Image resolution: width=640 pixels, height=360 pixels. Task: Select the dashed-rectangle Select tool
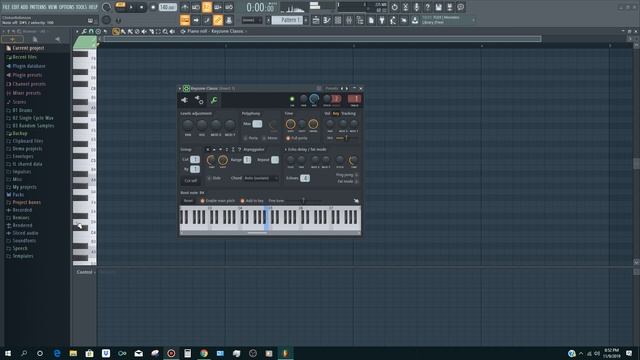coord(158,31)
